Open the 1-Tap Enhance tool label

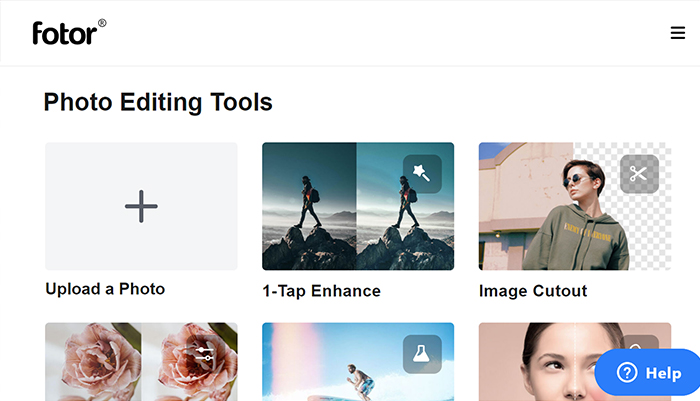[x=321, y=291]
